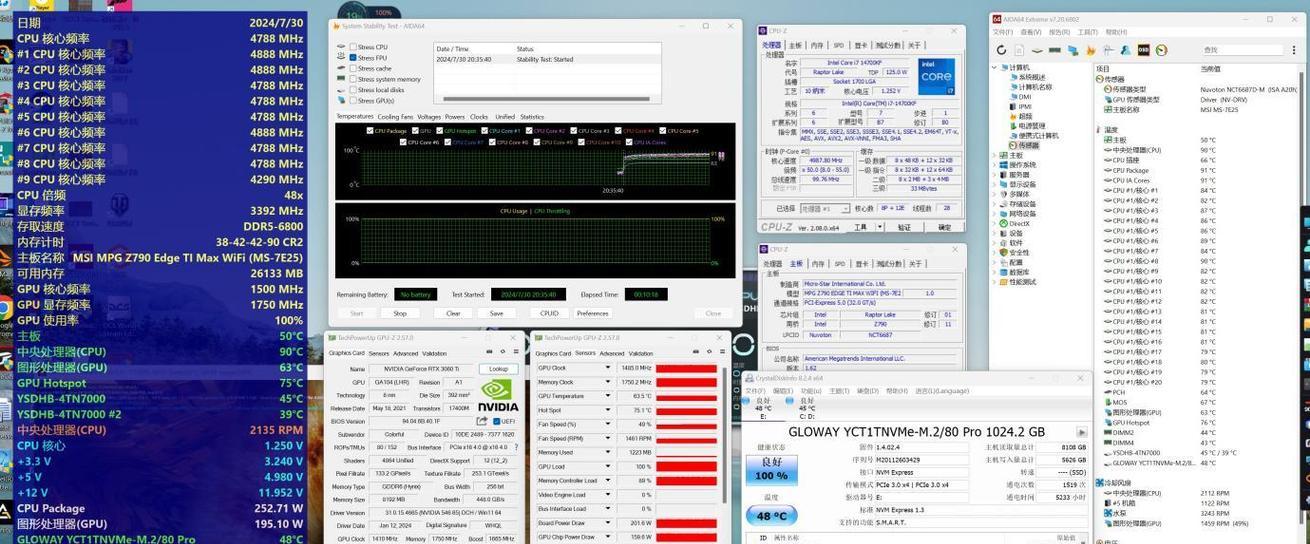Toggle the CPU Core #1 graph checkbox
This screenshot has height=544, width=1310.
(x=485, y=131)
